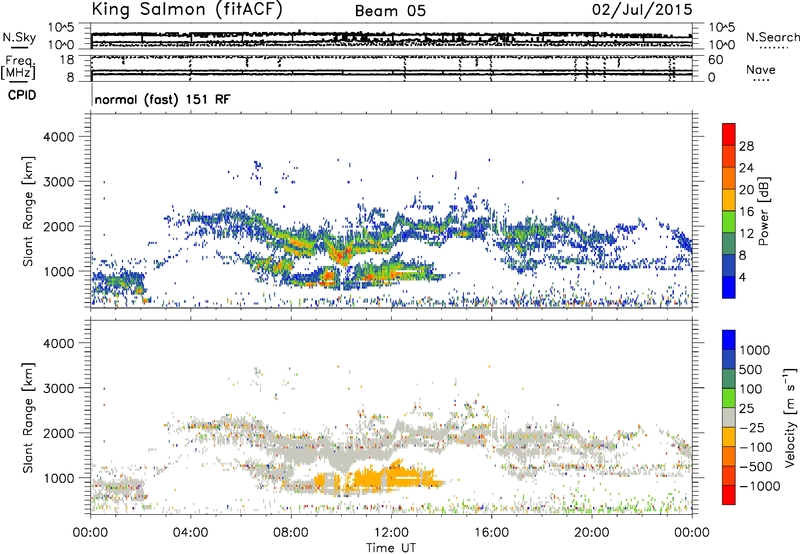Click the '24' power colorbar label
The height and width of the screenshot is (554, 800).
click(x=746, y=168)
